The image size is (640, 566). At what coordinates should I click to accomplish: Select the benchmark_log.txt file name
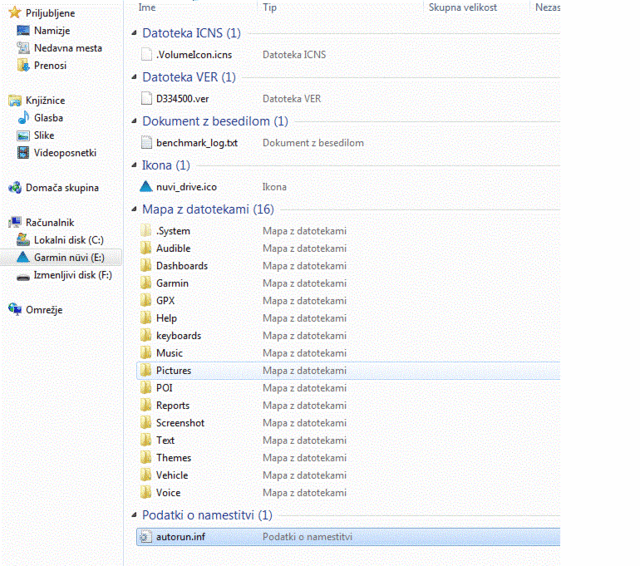point(197,143)
